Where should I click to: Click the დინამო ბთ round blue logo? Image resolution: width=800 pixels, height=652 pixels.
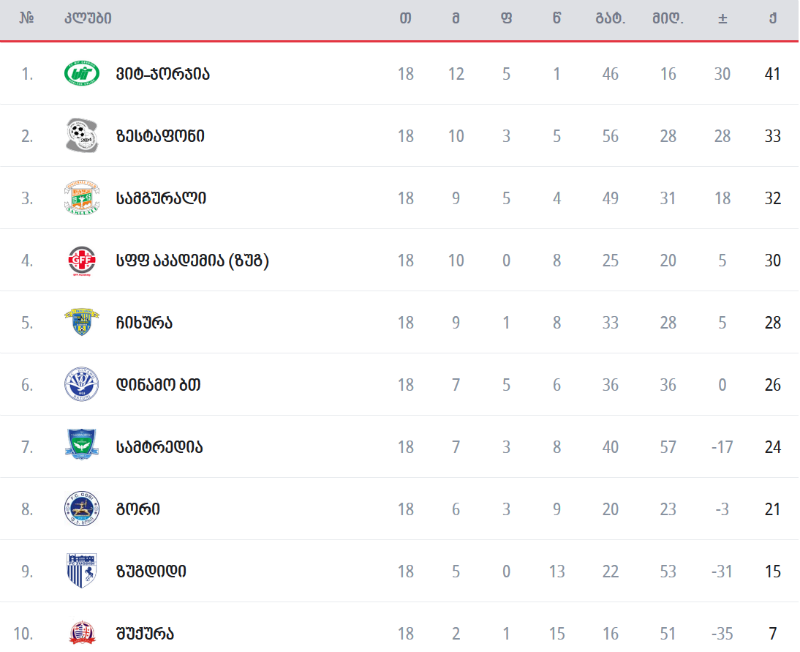coord(82,384)
